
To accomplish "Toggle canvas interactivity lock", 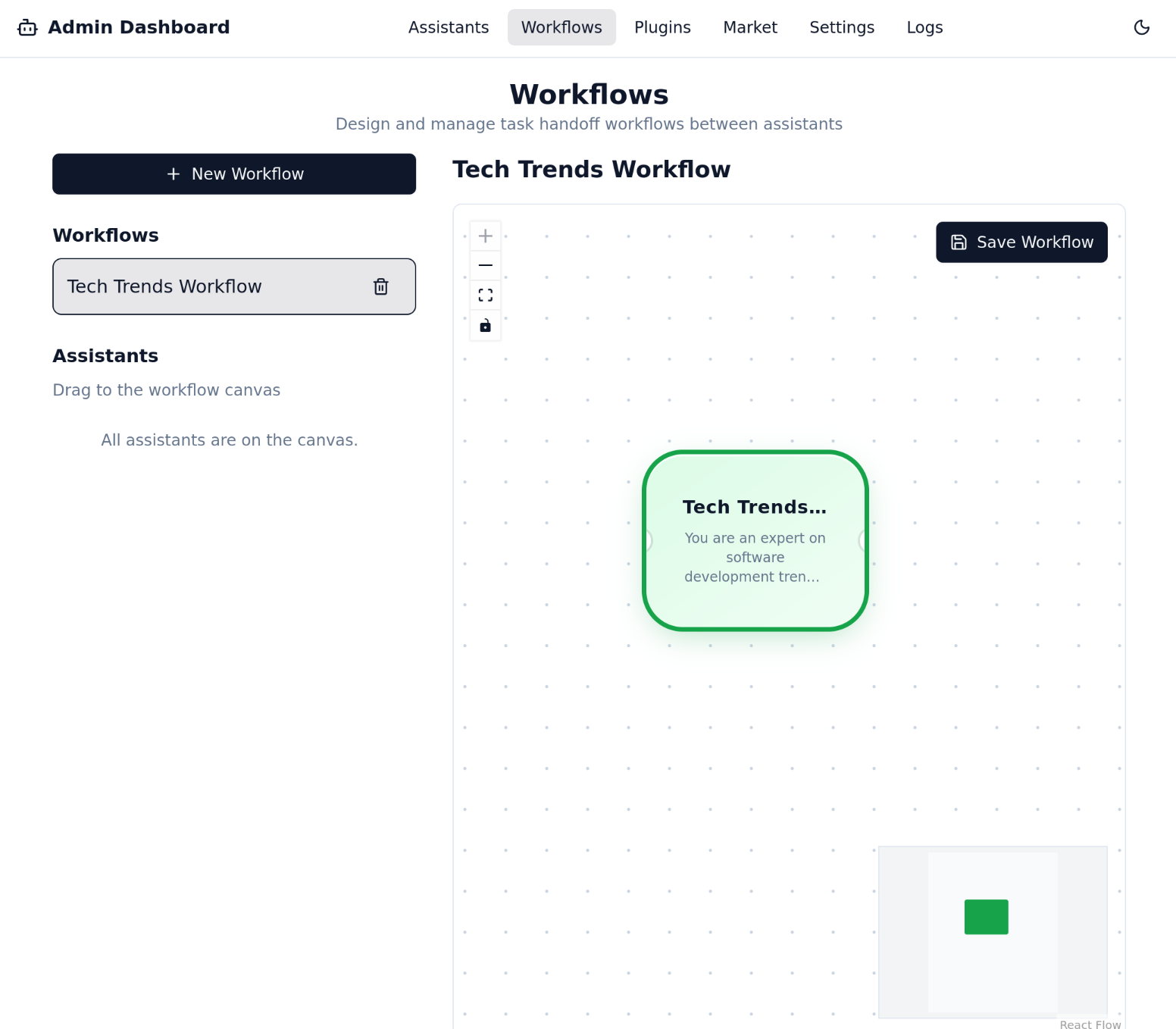I will tap(485, 326).
